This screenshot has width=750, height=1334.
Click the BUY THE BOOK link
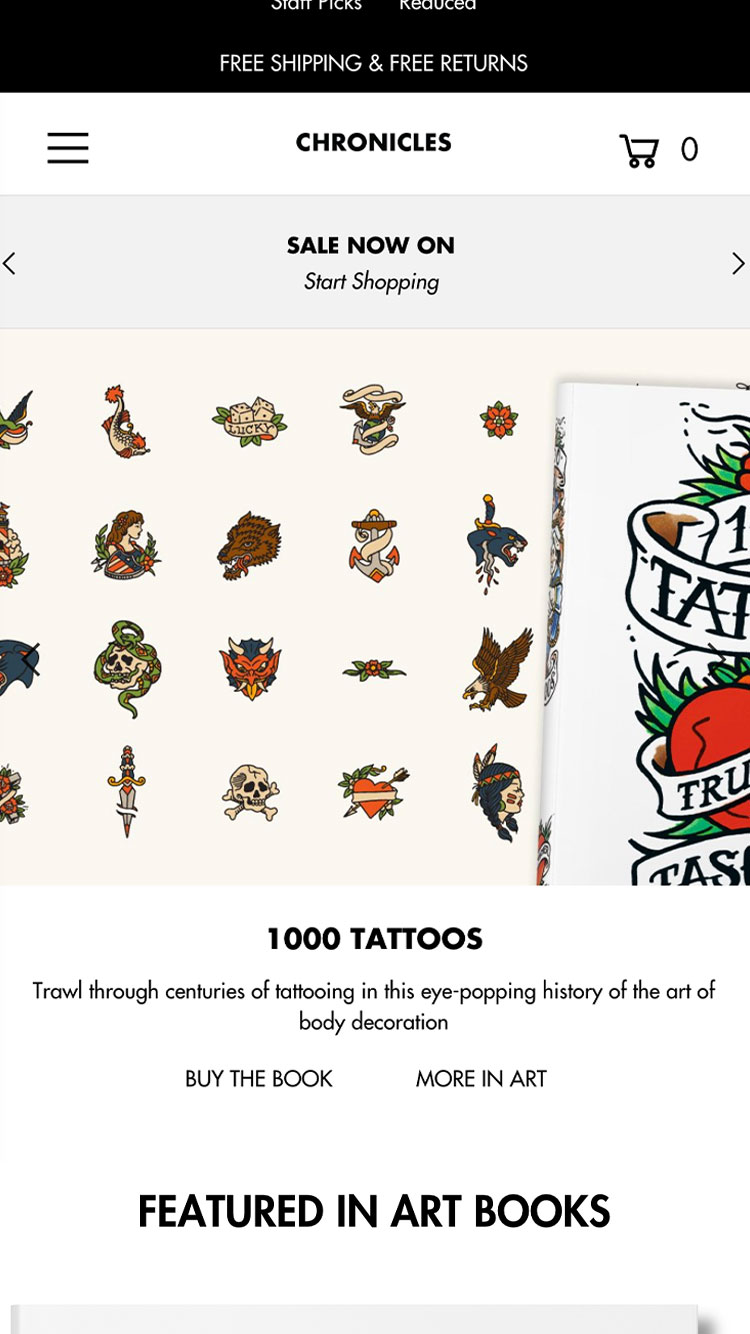click(259, 1078)
